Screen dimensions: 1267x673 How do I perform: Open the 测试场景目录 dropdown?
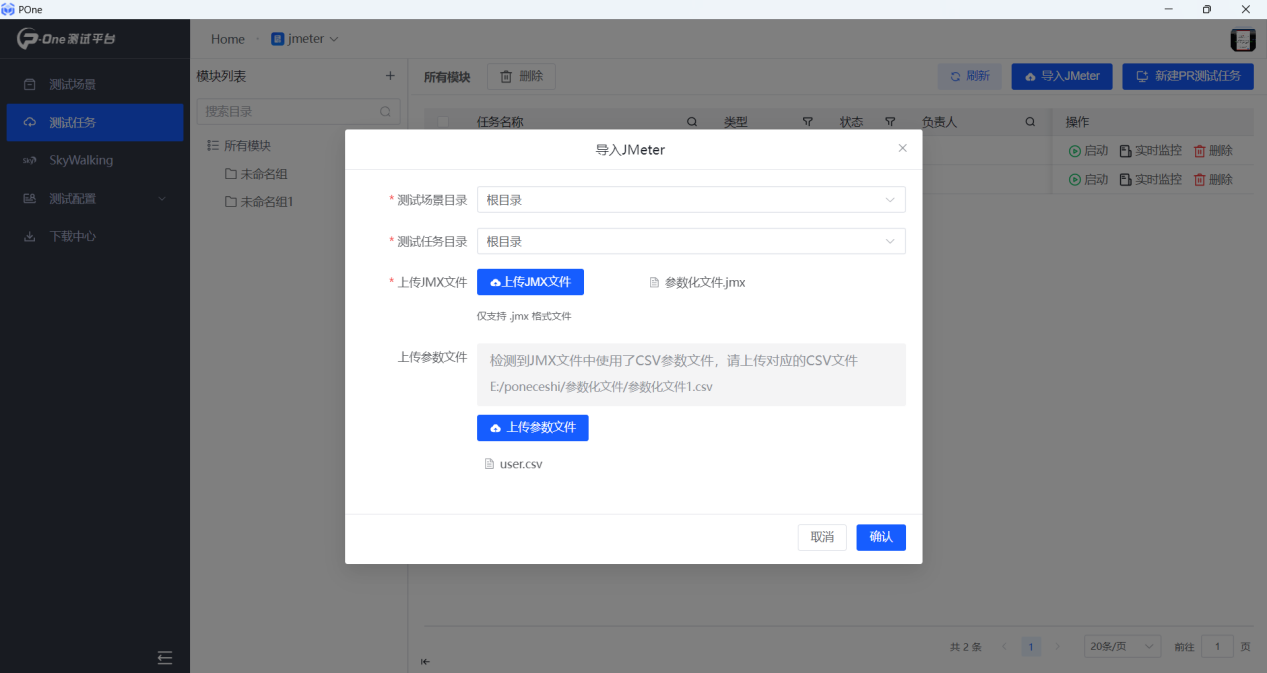tap(691, 200)
